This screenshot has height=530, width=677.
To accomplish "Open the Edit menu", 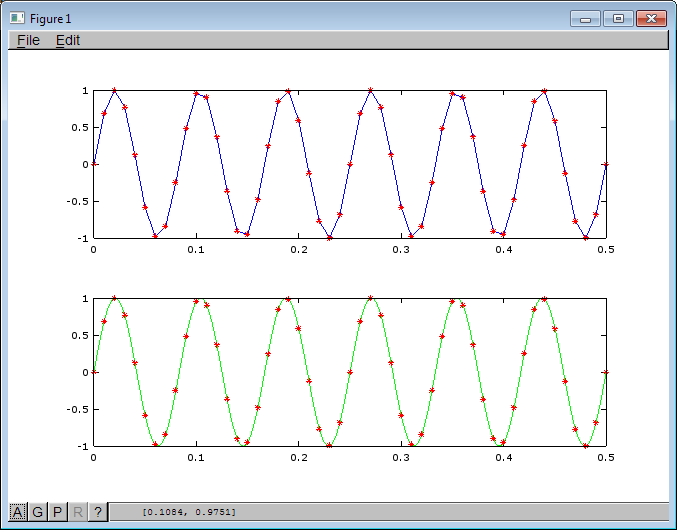I will pos(68,40).
